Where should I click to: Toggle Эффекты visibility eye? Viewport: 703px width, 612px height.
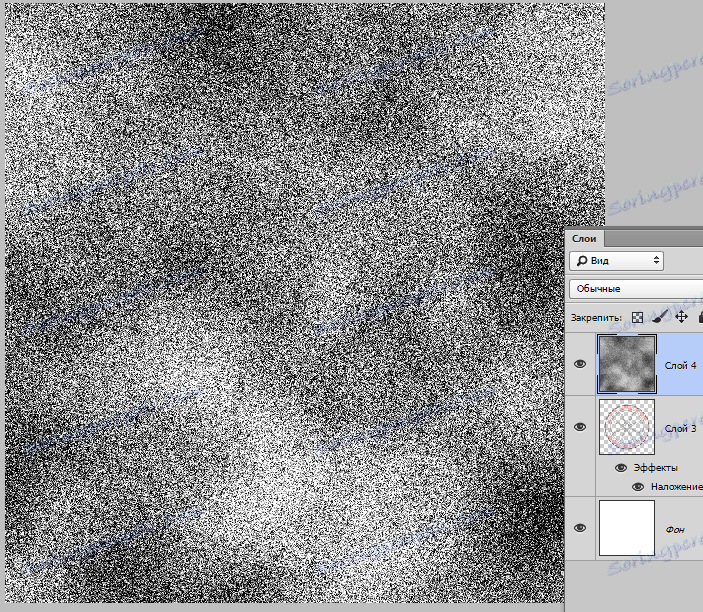621,468
